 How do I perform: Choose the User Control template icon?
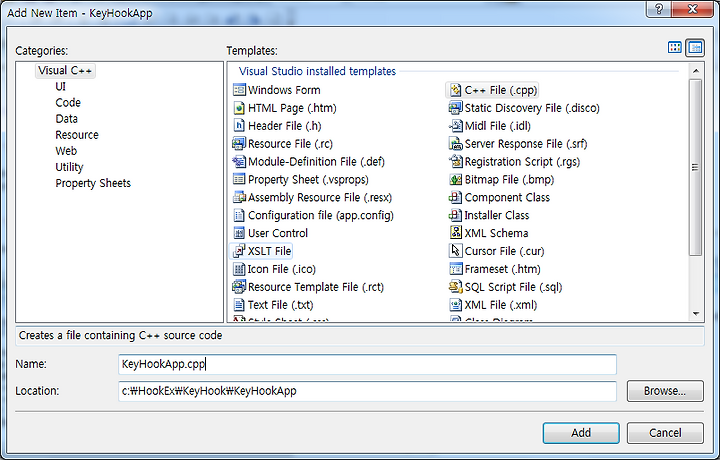point(239,233)
